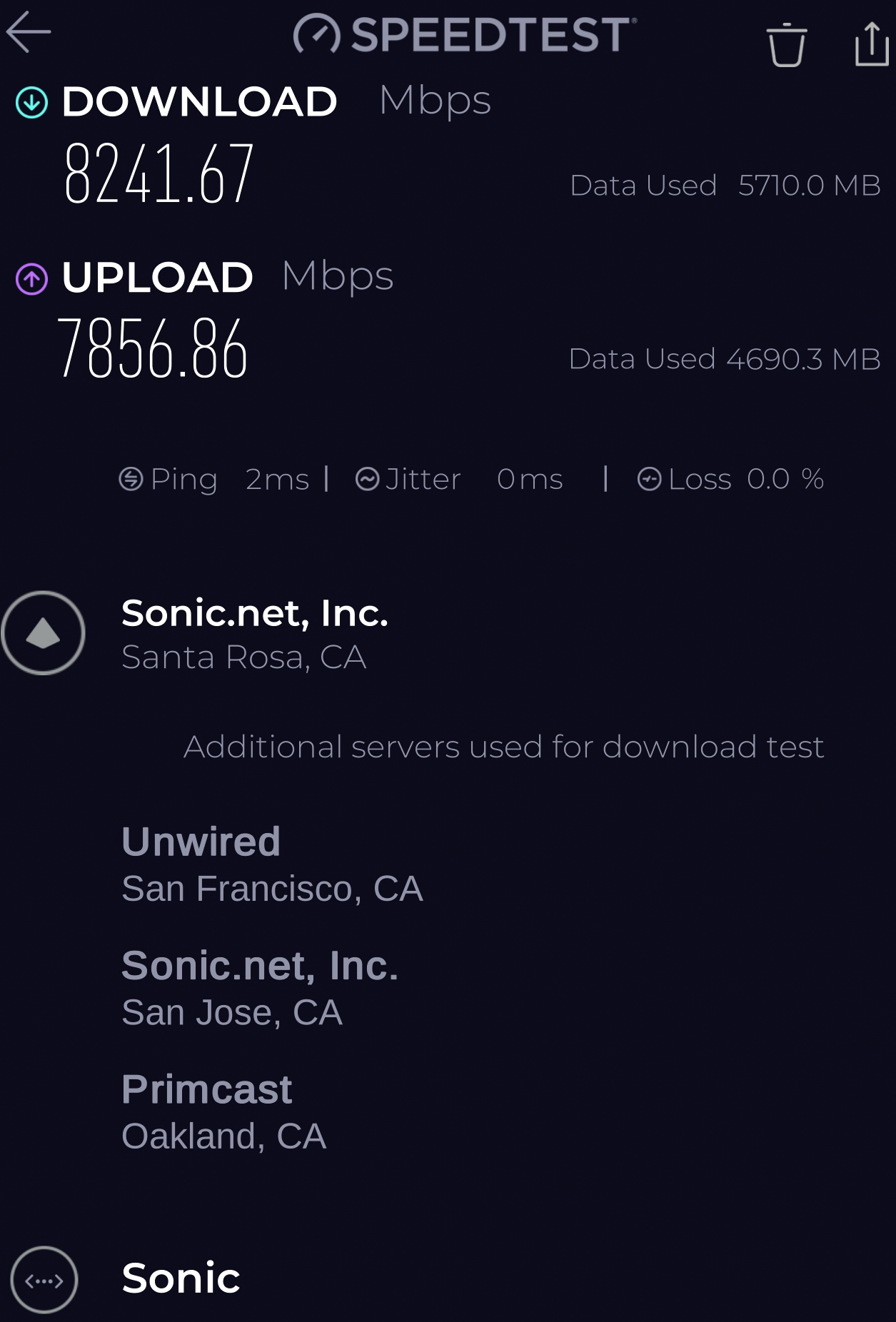Screen dimensions: 896x1322
Task: Tap the Ping icon
Action: pos(131,479)
